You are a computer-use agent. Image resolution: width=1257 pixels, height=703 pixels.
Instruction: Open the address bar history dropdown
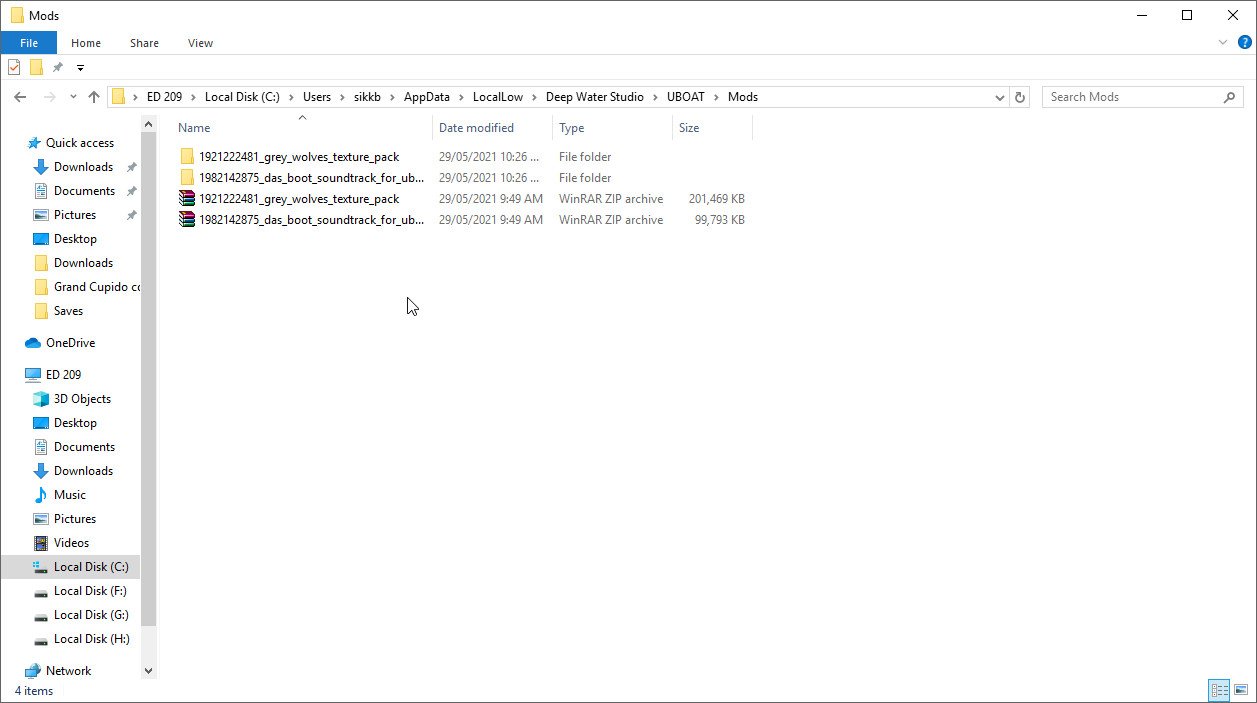point(1000,97)
